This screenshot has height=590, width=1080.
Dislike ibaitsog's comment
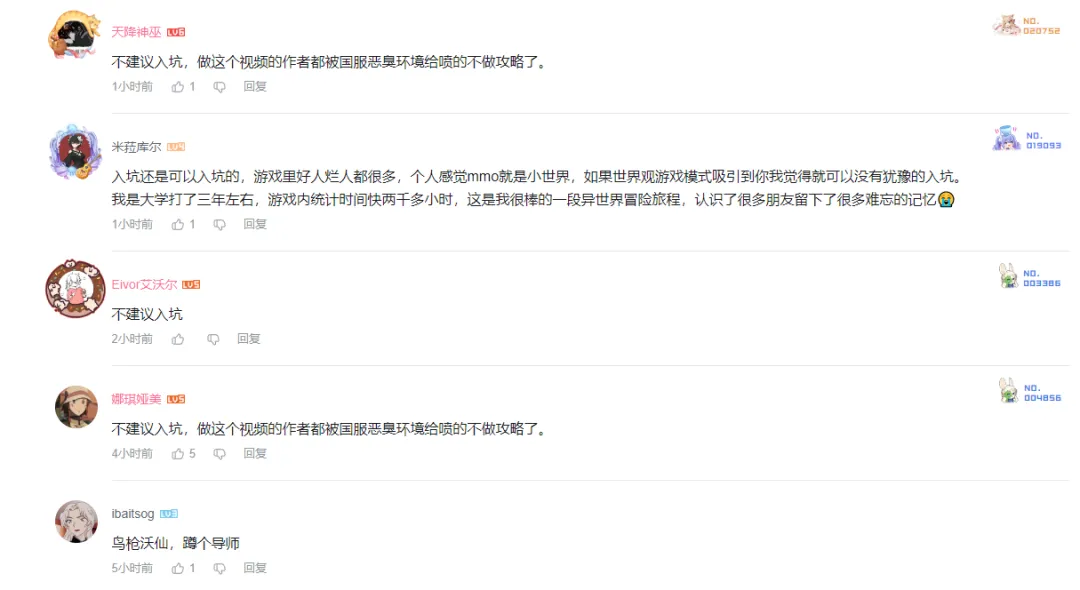[219, 568]
